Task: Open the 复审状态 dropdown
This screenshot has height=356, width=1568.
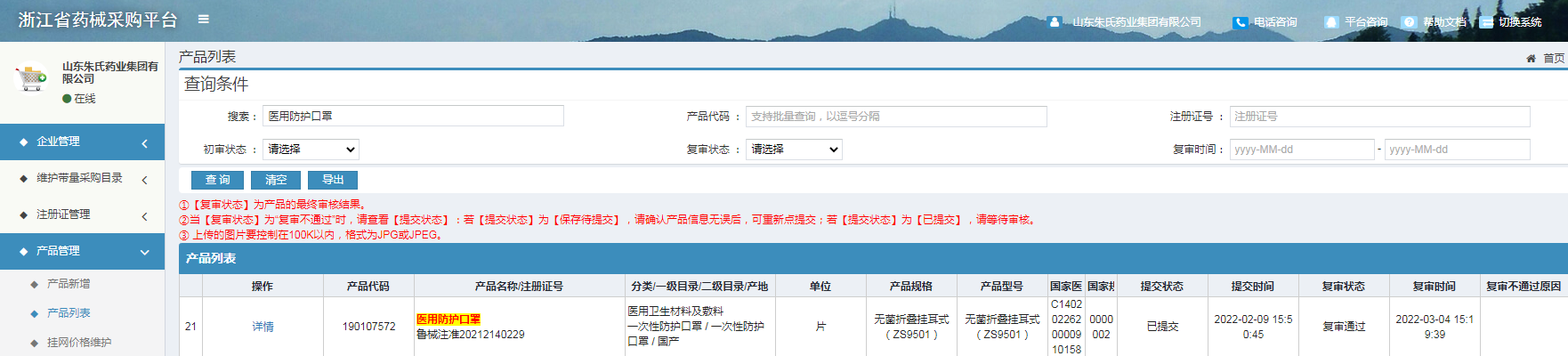Action: pyautogui.click(x=794, y=150)
